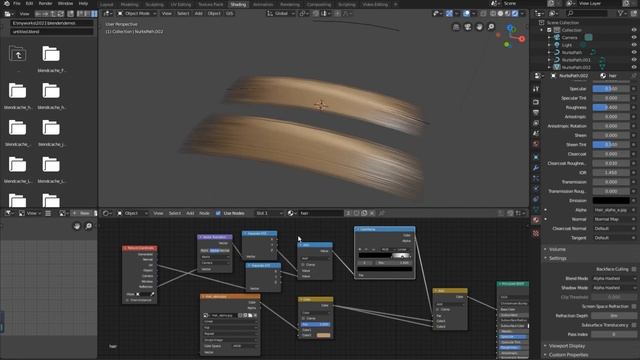Toggle Backface Culling checkbox
This screenshot has width=640, height=360.
tap(634, 269)
